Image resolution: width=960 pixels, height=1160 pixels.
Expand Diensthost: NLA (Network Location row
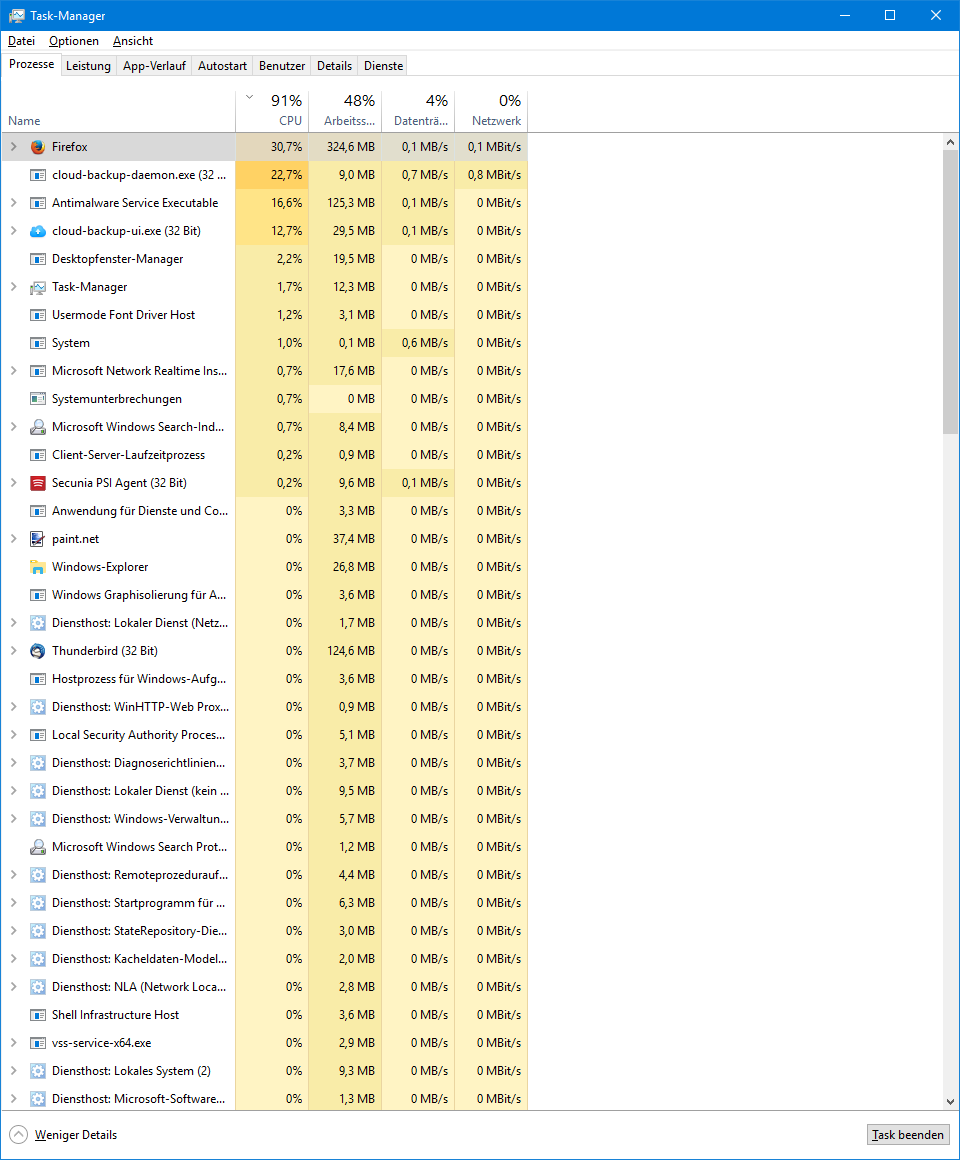coord(13,987)
